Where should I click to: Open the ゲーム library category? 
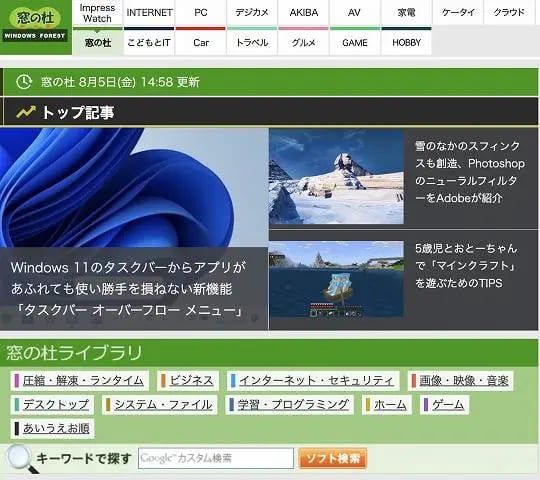[x=444, y=405]
